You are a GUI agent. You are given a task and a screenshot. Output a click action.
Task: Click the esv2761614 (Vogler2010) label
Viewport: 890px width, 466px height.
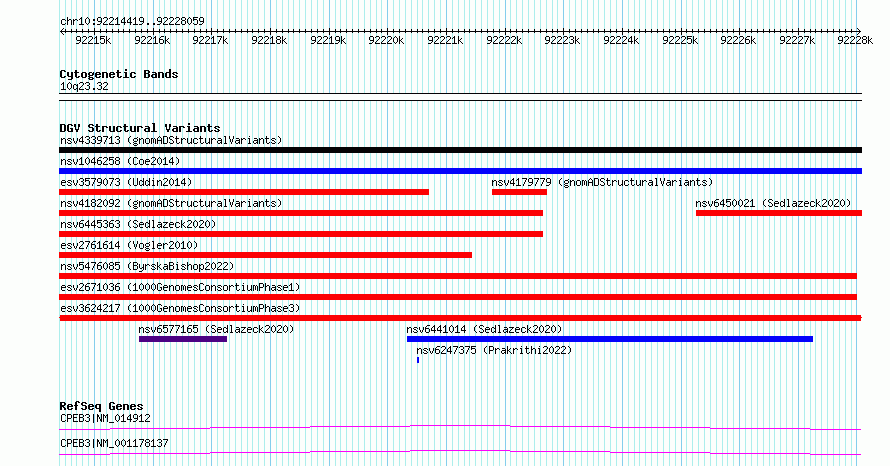pos(129,245)
